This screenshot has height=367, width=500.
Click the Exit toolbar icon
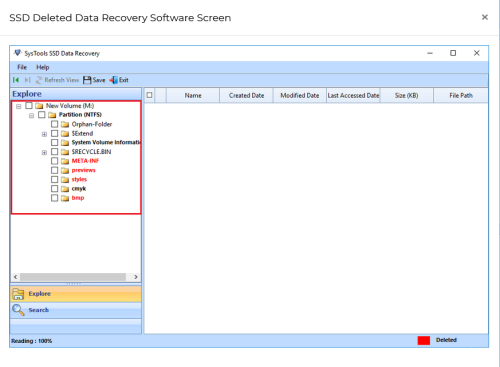114,80
